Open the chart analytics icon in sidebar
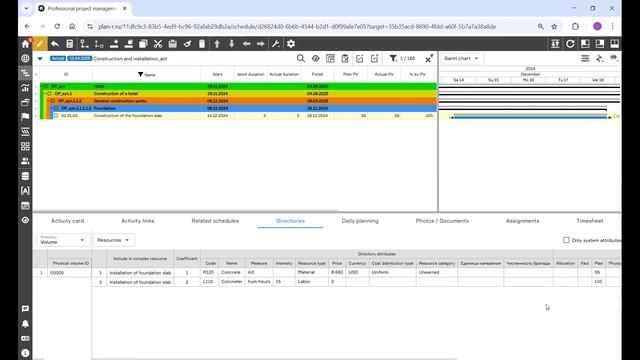 25,88
